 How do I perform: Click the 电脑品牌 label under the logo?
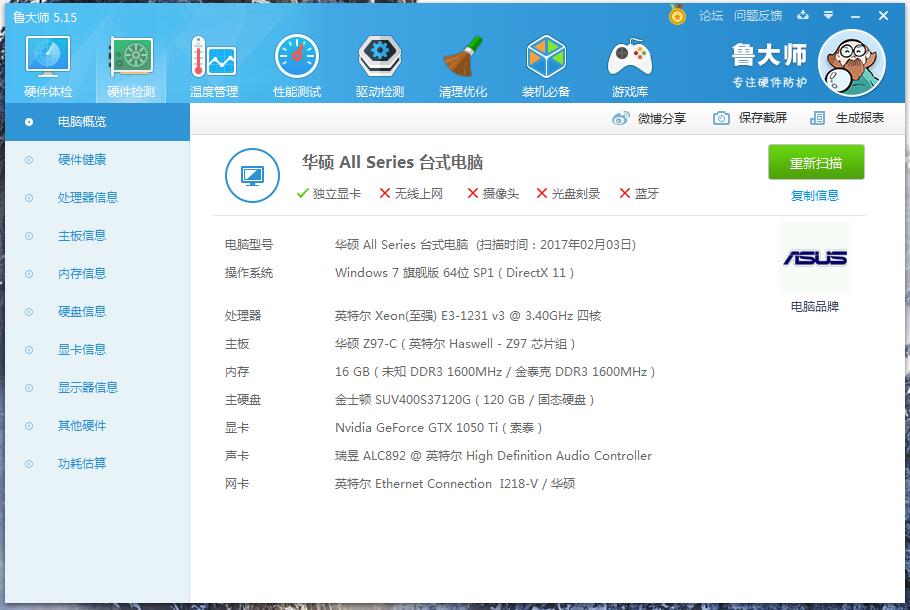point(815,306)
